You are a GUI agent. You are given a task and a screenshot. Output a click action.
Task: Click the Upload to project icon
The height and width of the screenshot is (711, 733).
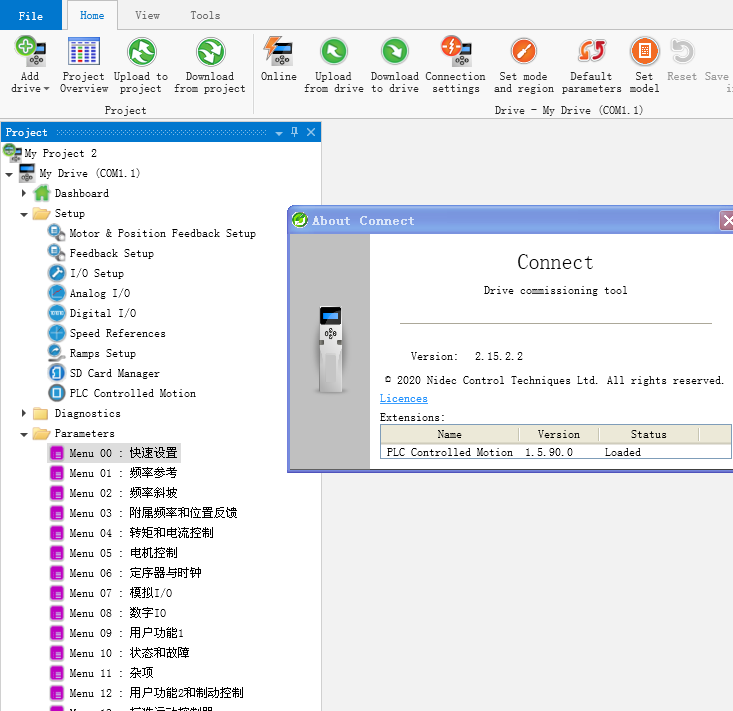pos(141,52)
